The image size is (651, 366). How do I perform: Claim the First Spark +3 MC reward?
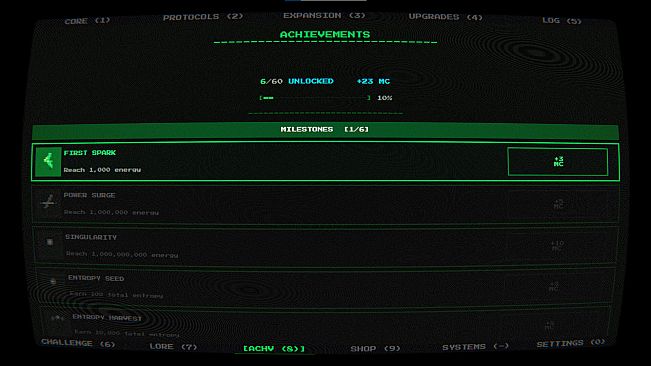558,162
